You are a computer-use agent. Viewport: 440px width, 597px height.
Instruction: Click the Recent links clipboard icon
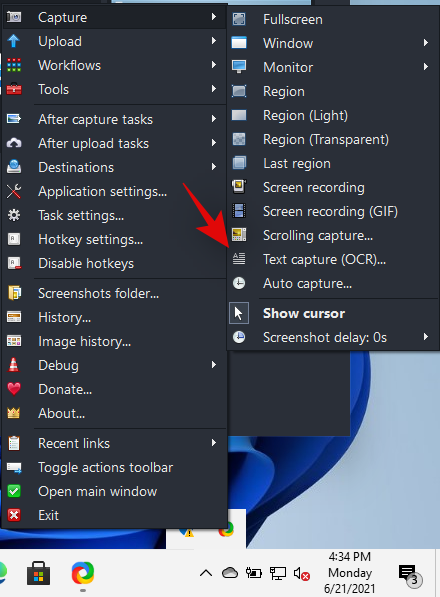(x=14, y=443)
